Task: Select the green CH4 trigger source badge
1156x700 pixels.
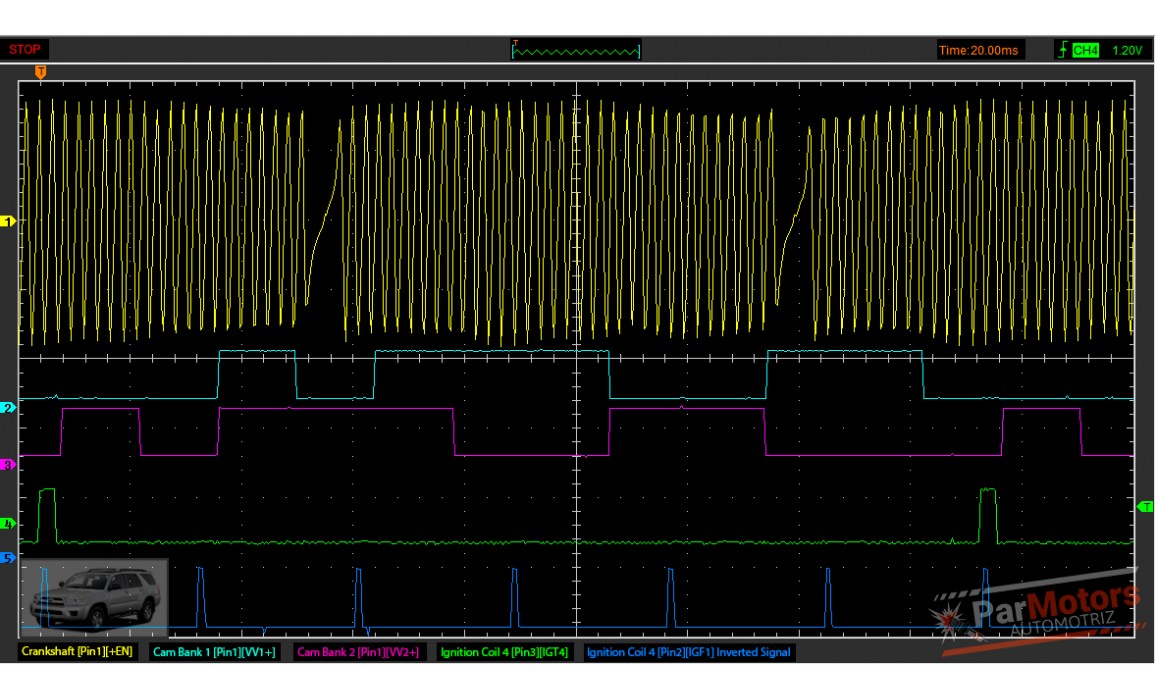Action: pyautogui.click(x=1085, y=50)
